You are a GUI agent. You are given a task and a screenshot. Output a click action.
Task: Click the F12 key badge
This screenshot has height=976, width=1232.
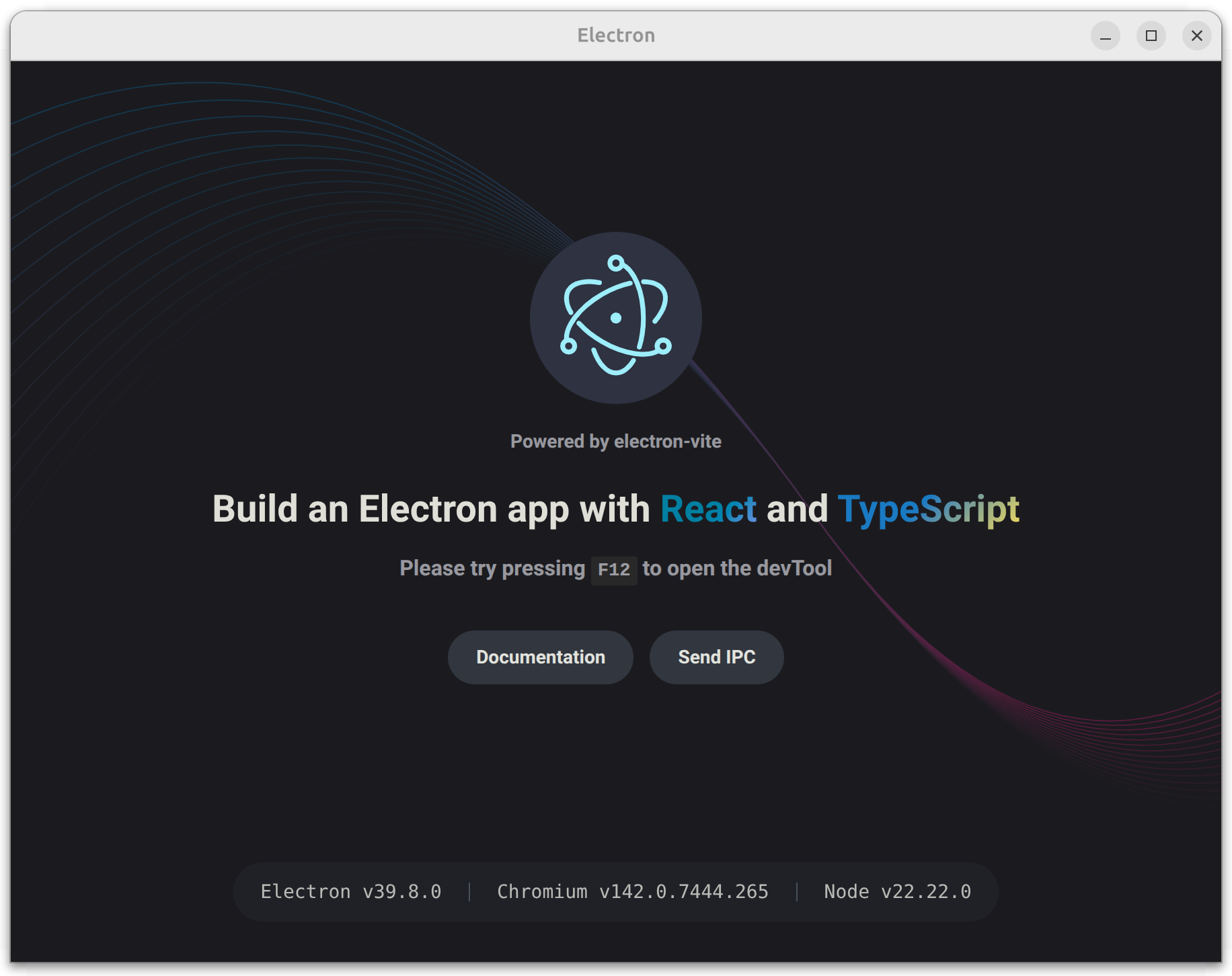click(x=613, y=569)
